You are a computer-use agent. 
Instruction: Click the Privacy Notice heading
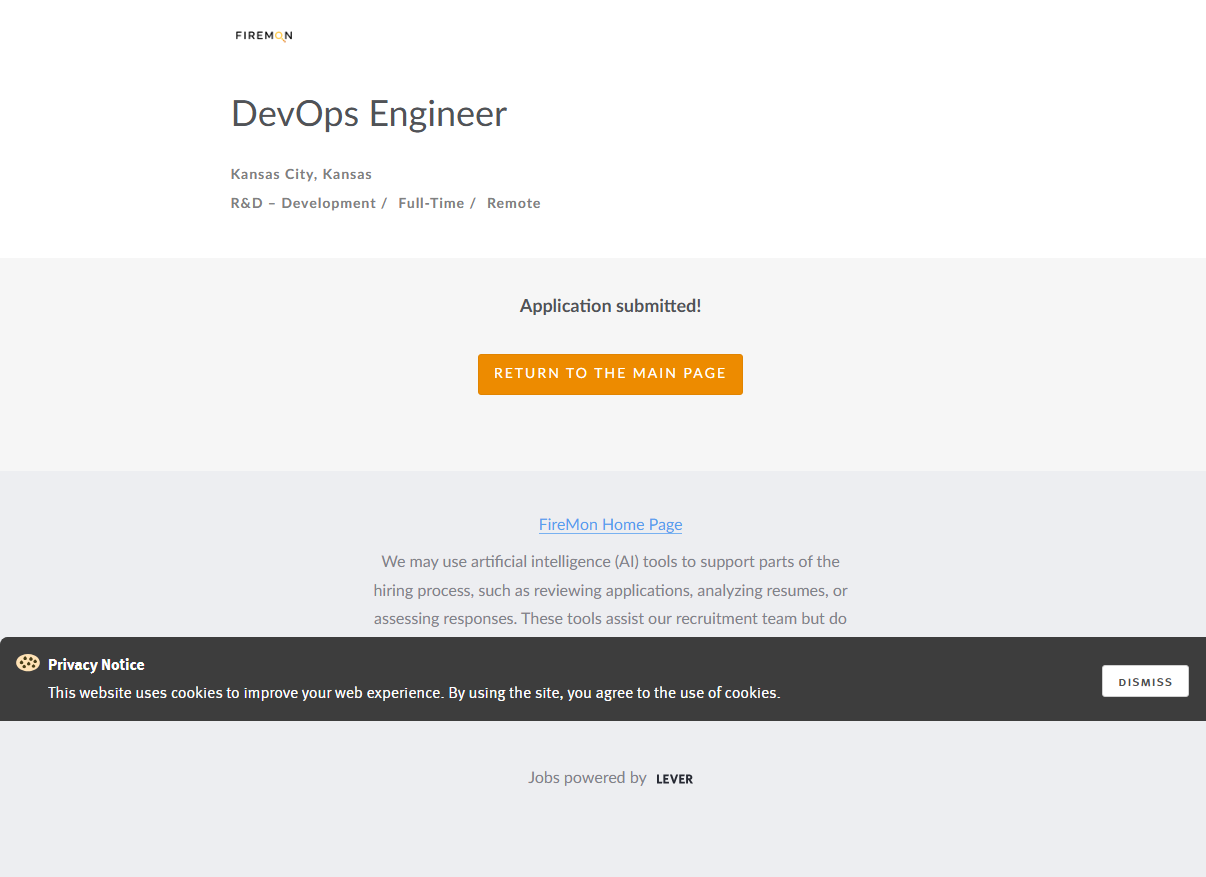tap(96, 665)
